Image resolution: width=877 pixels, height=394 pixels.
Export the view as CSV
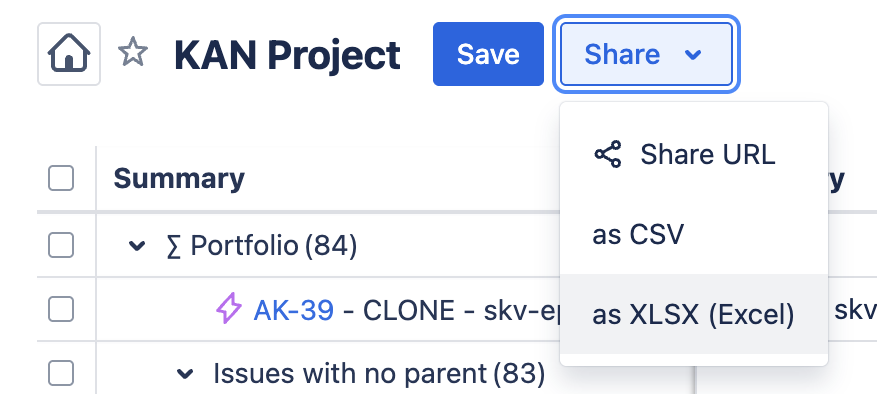point(694,234)
